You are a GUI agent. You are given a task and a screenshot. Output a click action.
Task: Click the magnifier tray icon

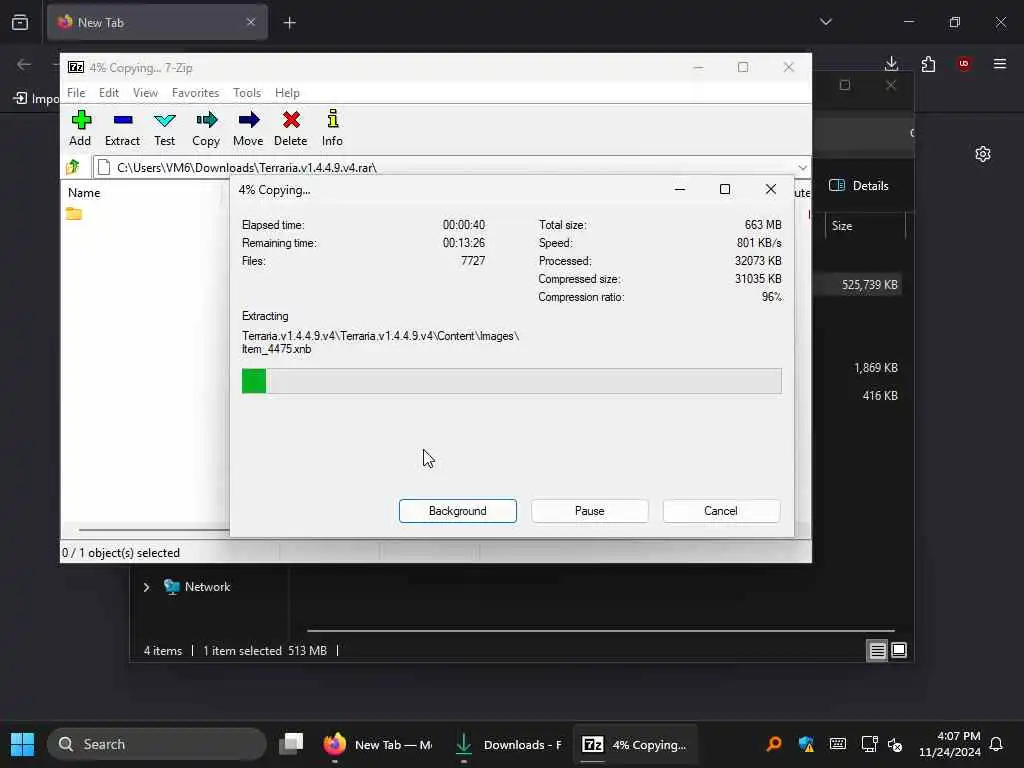774,744
